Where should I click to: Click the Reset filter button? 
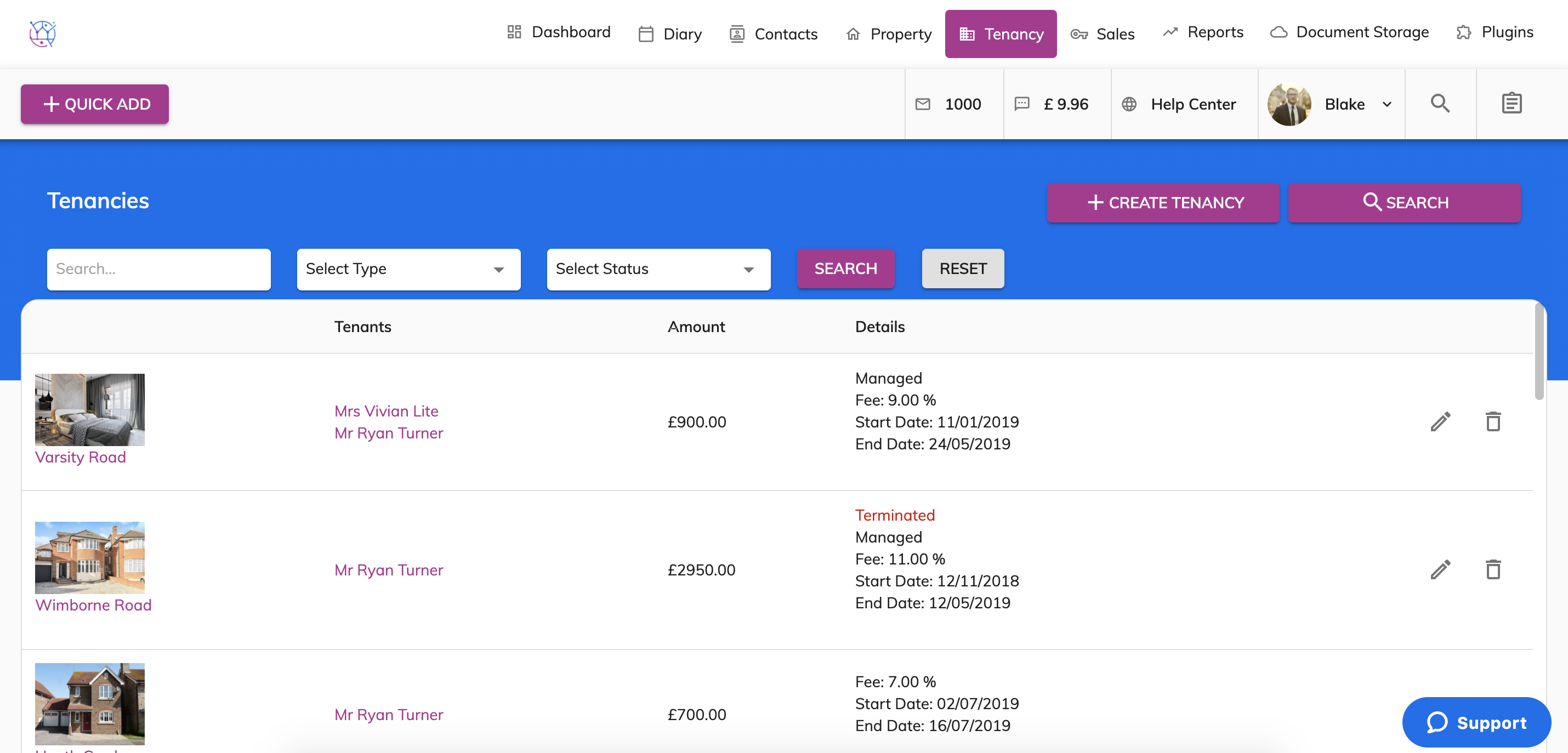click(x=962, y=268)
